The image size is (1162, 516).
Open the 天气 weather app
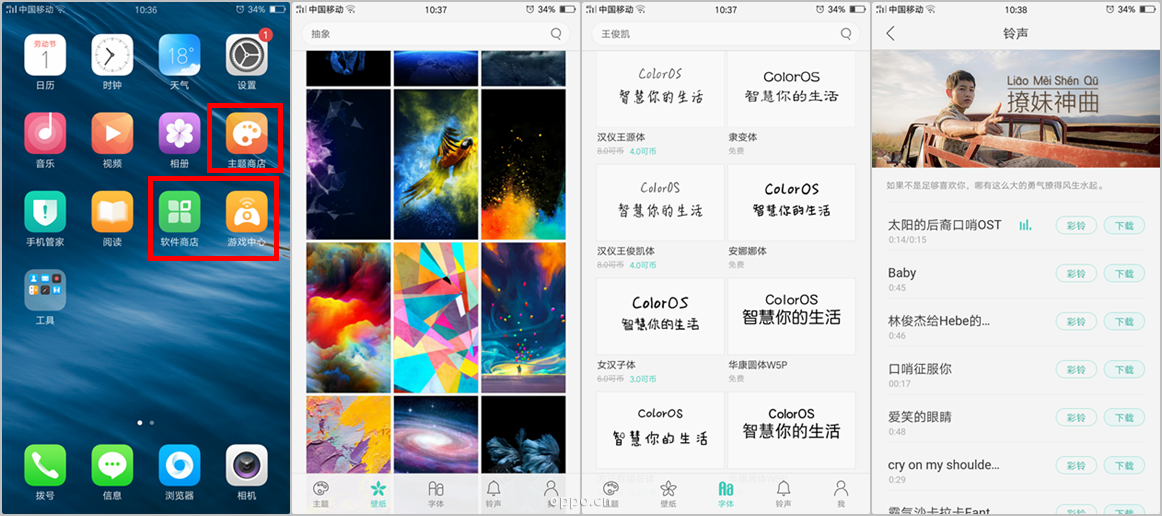[179, 55]
